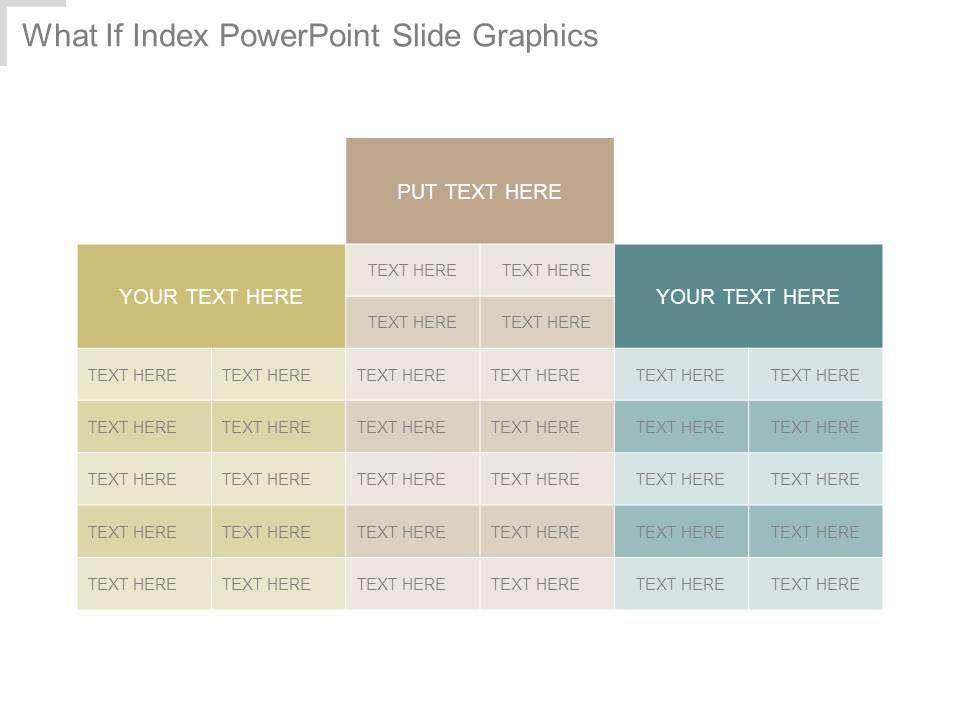This screenshot has height=720, width=960.
Task: Select the olive "YOUR TEXT HERE" header block
Action: coord(211,296)
